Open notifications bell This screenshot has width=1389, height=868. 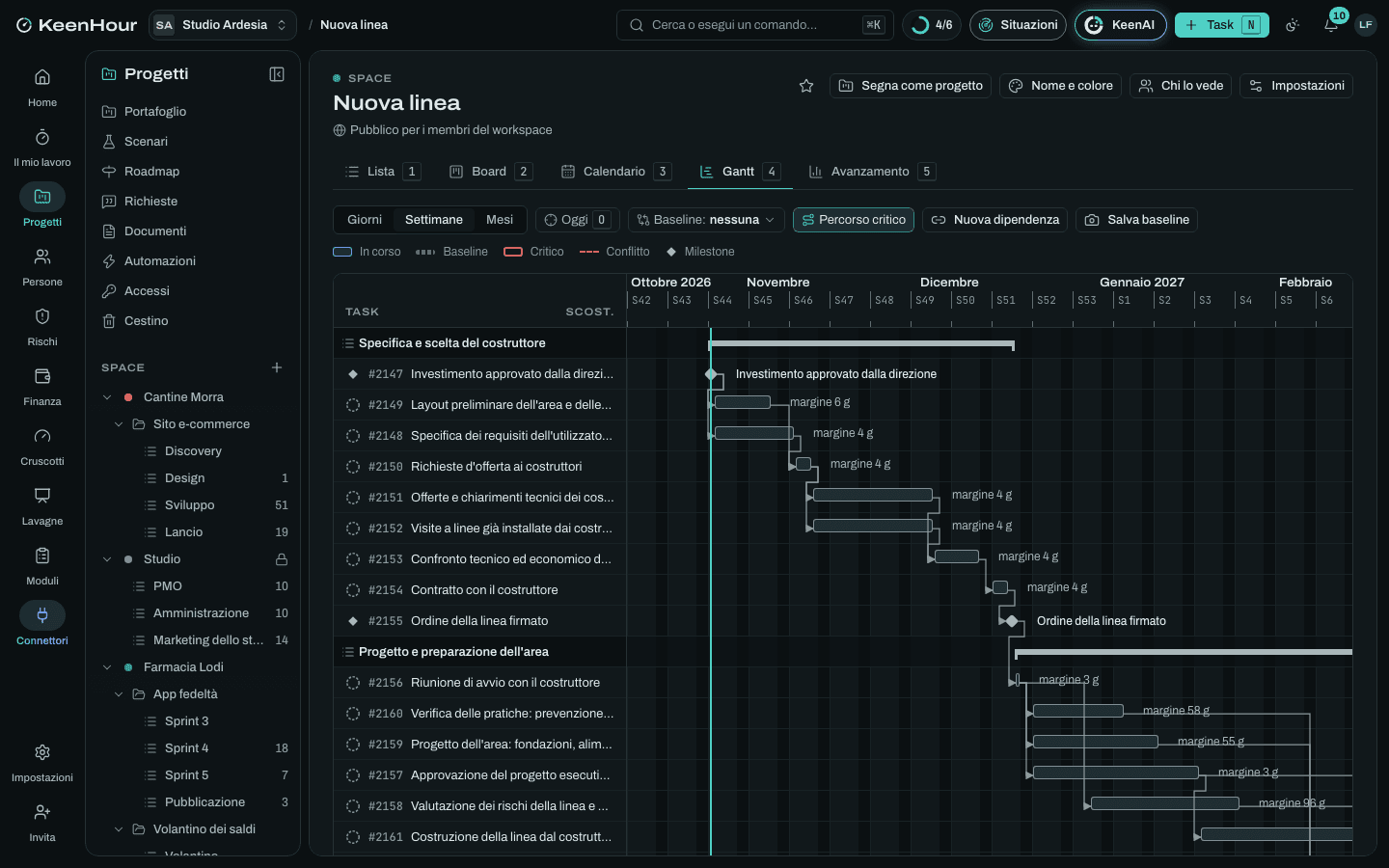coord(1331,25)
